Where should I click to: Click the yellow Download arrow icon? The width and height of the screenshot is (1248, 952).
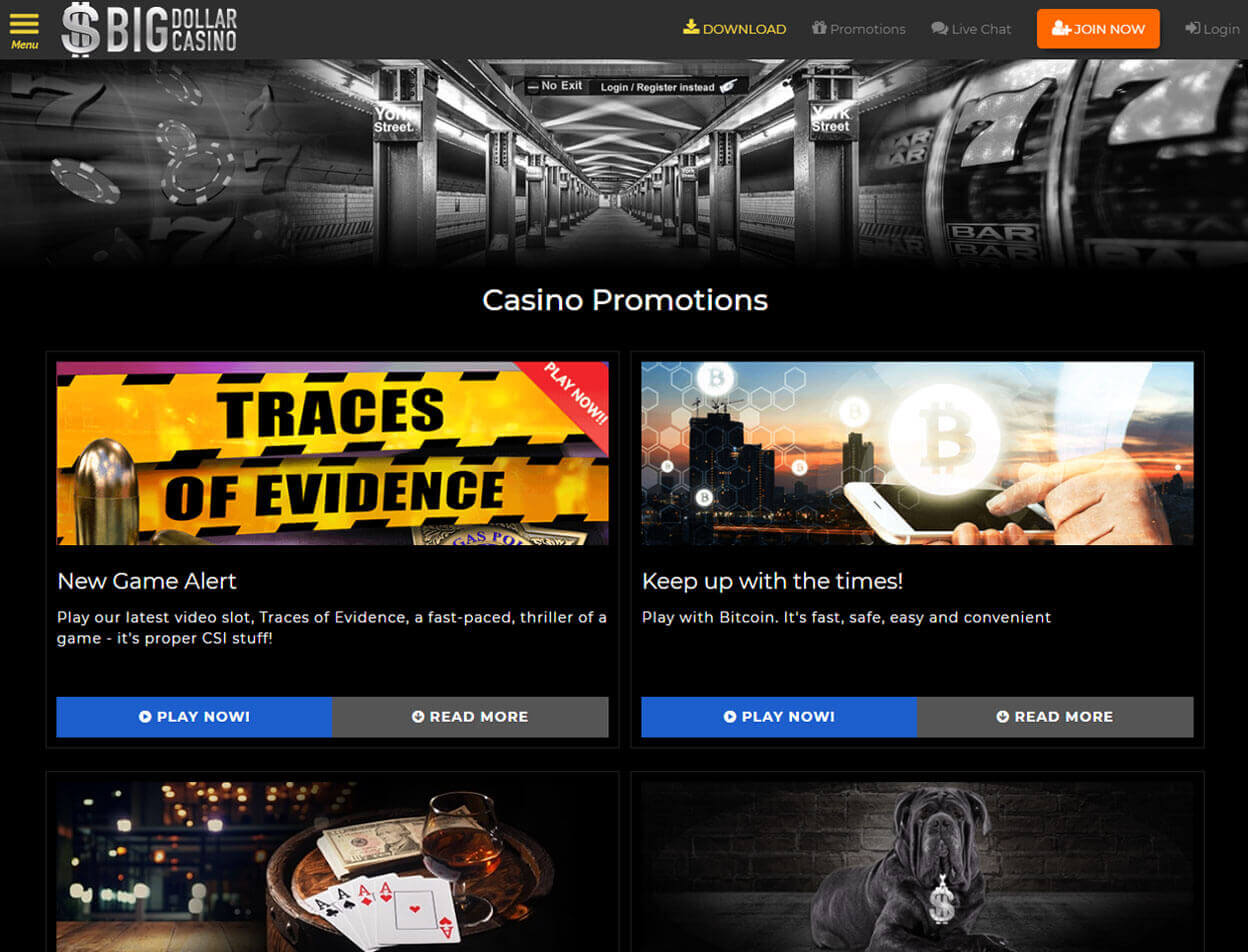point(691,28)
